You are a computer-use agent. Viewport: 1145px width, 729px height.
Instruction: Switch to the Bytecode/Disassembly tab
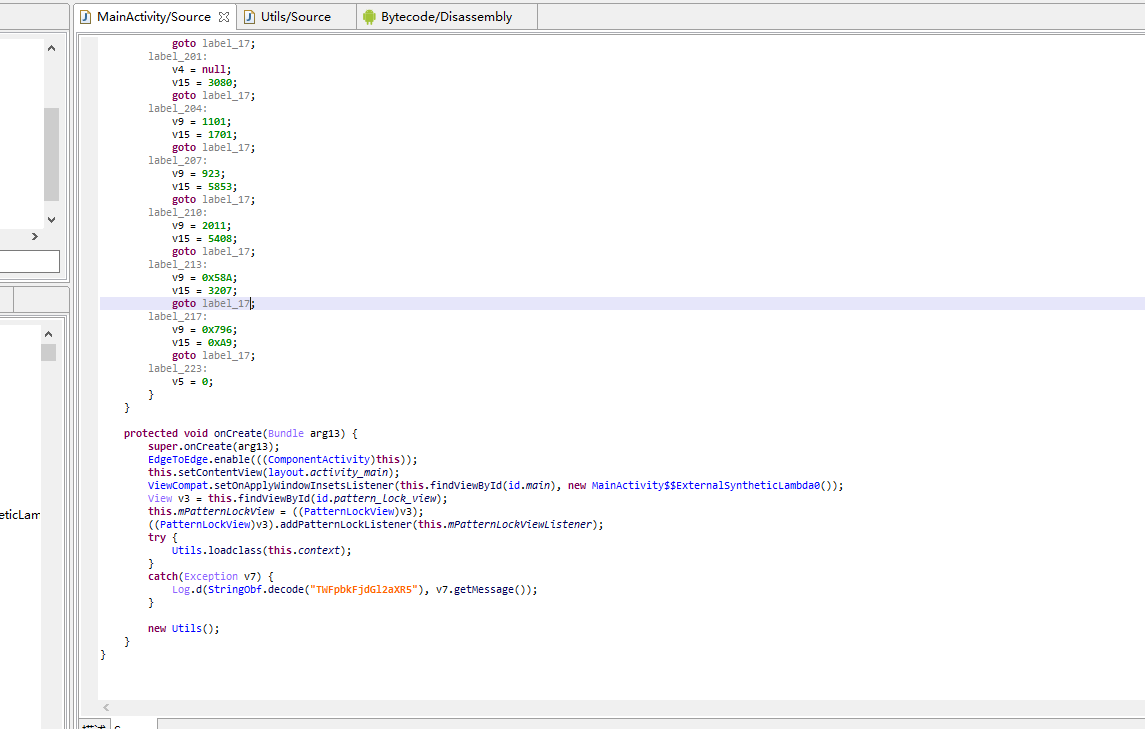click(446, 17)
